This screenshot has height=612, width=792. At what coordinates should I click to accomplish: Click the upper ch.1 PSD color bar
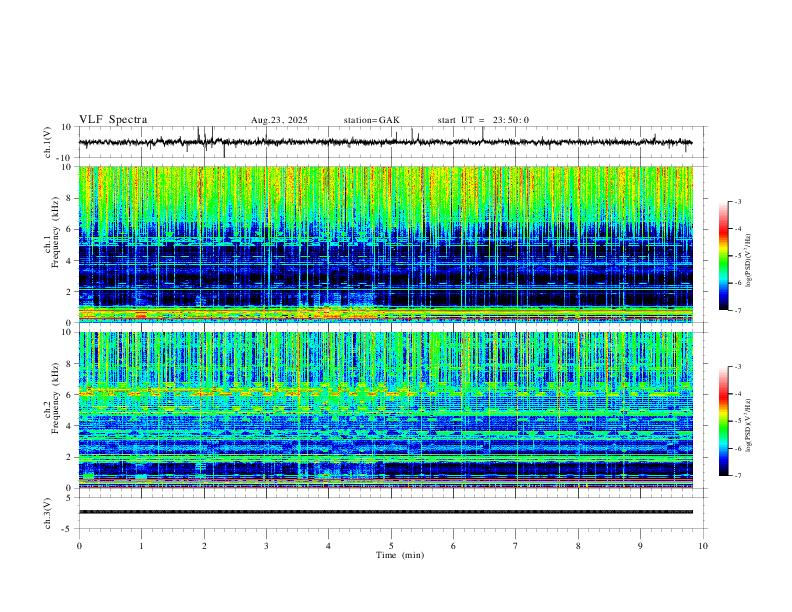[x=724, y=256]
